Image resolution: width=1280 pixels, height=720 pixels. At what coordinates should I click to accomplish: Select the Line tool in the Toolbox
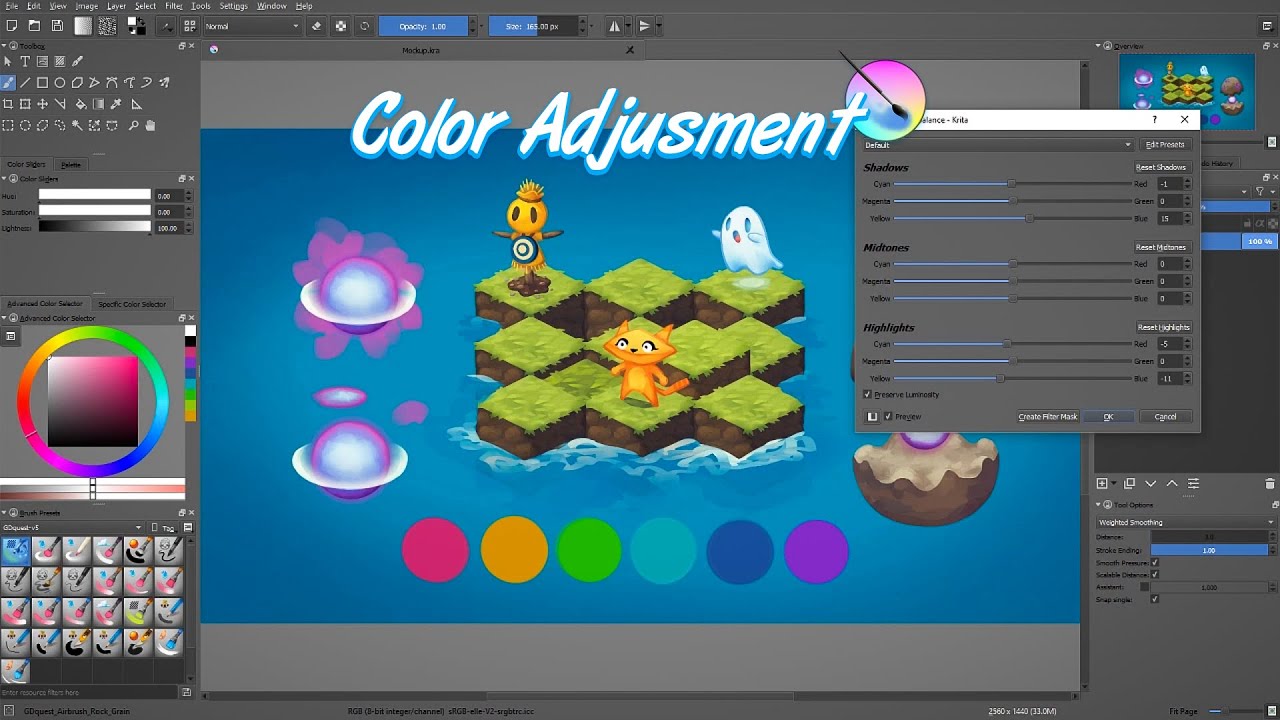[x=25, y=83]
